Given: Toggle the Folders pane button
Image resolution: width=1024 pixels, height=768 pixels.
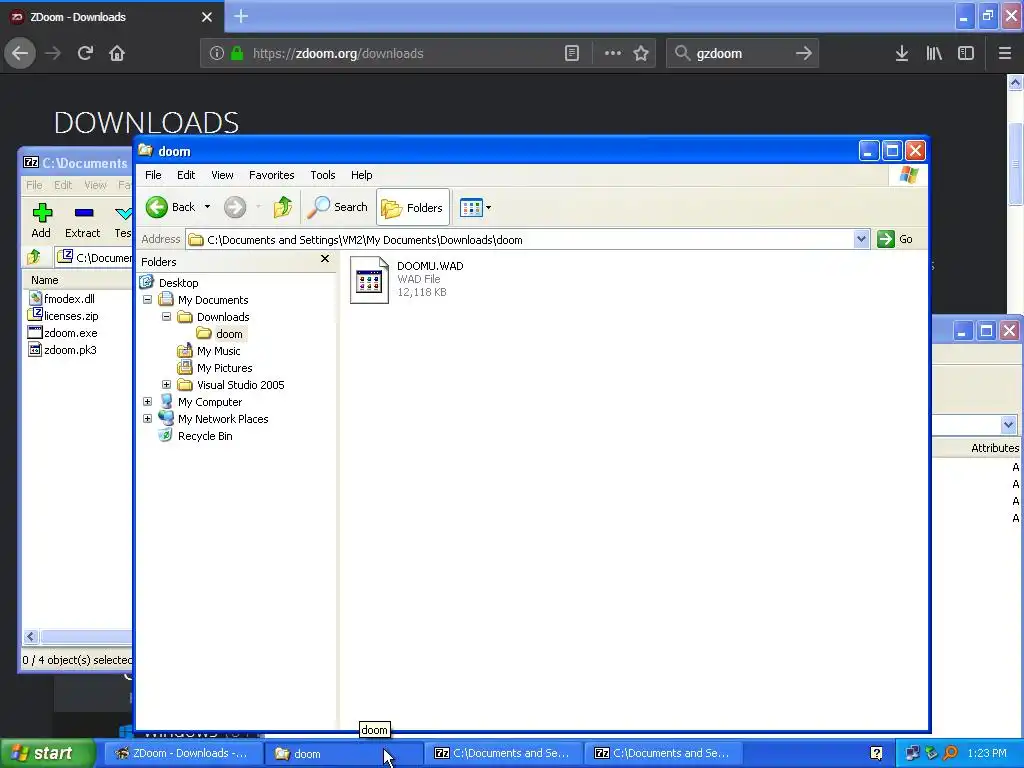Looking at the screenshot, I should click(413, 208).
